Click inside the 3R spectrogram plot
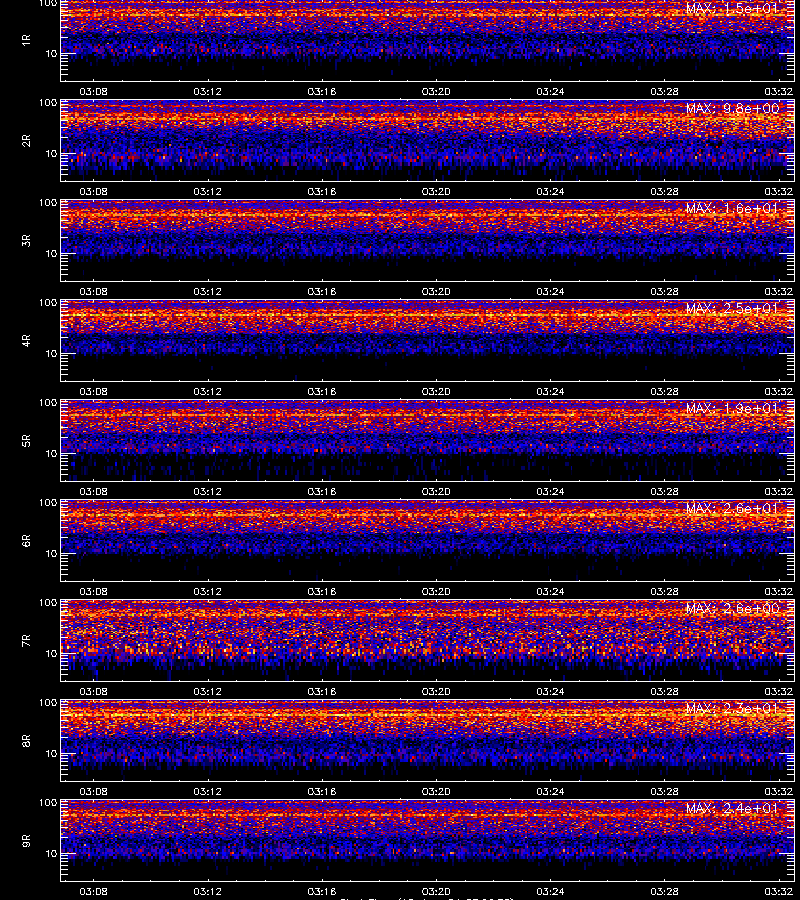 [427, 240]
